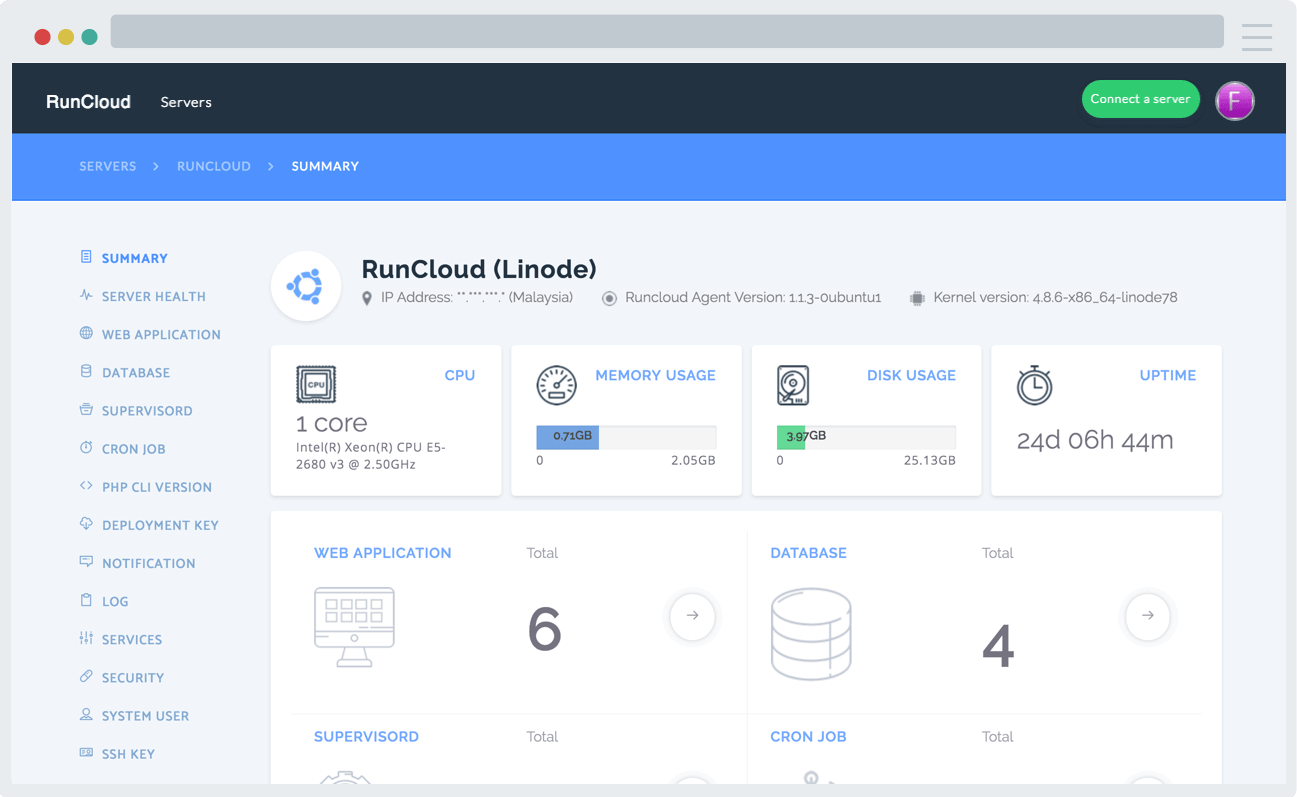Click the memory usage gauge icon
The width and height of the screenshot is (1297, 797).
tap(557, 385)
